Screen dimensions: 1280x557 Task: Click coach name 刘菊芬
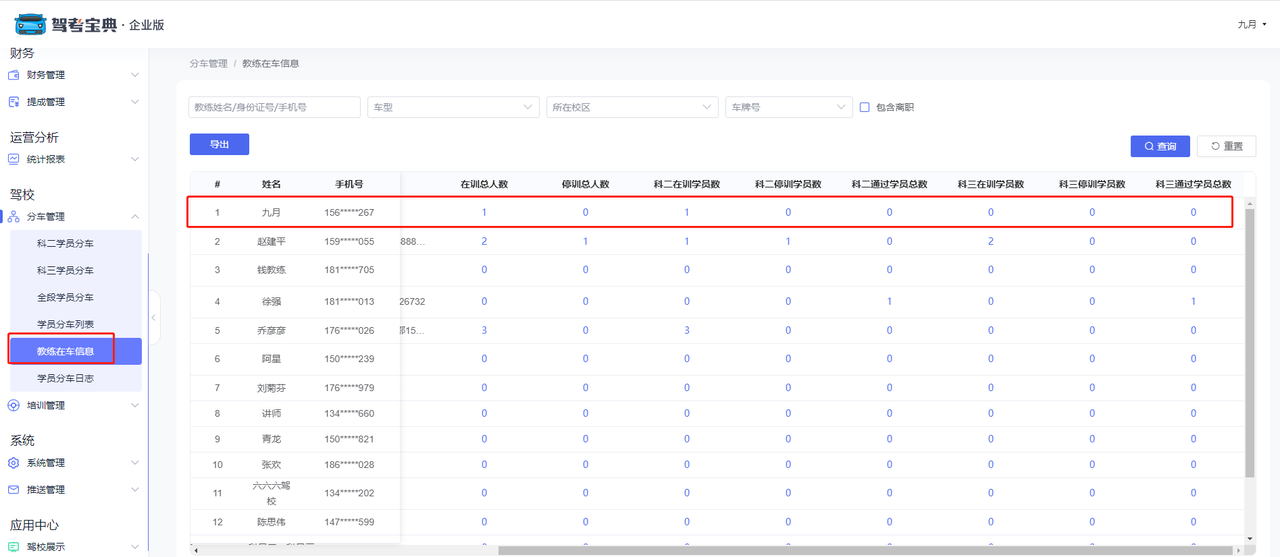(x=272, y=388)
